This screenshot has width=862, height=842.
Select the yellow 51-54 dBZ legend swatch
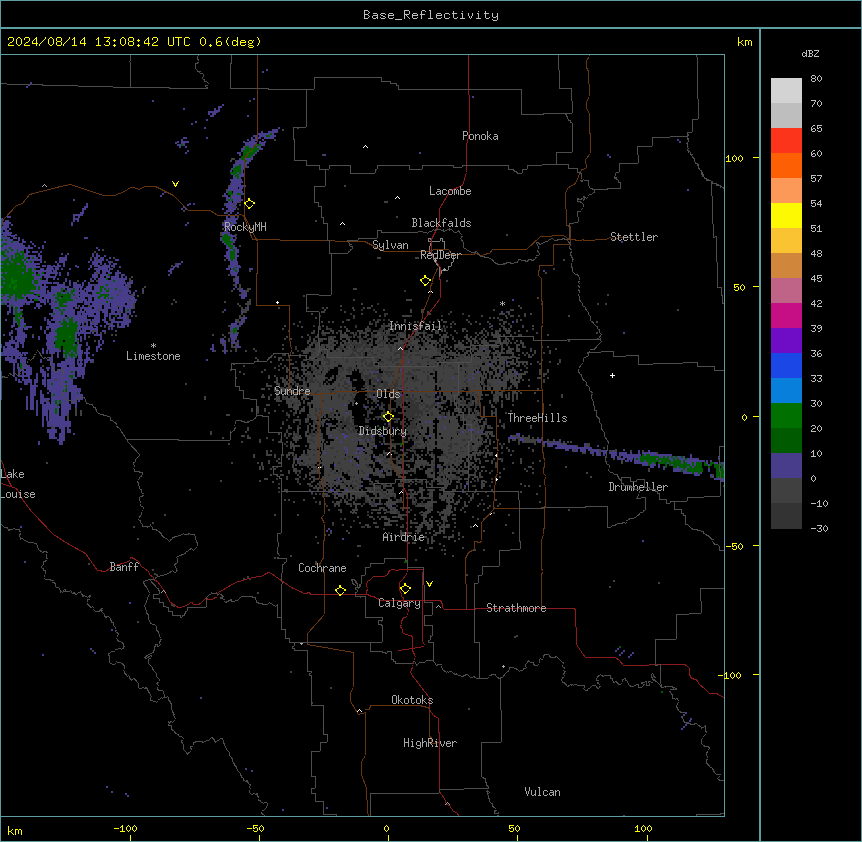pyautogui.click(x=786, y=215)
